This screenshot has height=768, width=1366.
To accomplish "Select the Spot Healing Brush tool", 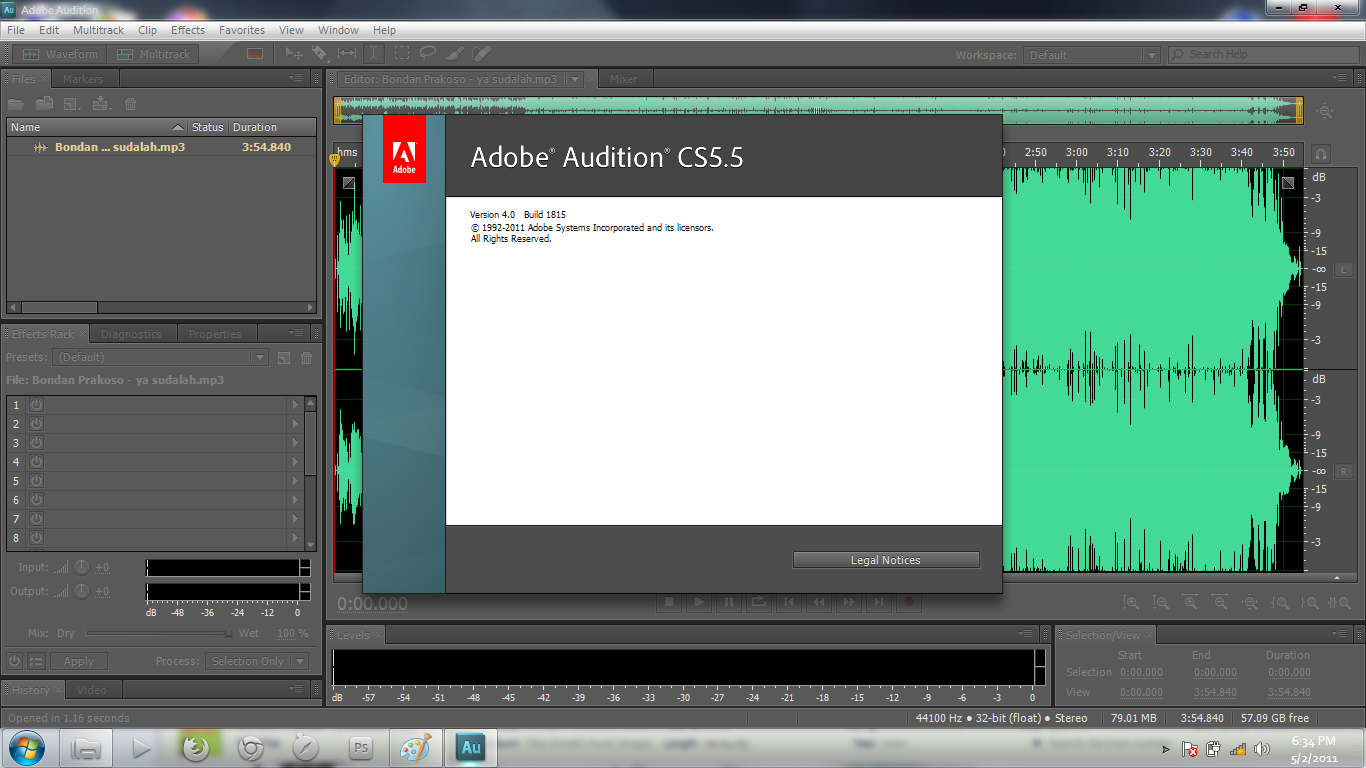I will 482,54.
